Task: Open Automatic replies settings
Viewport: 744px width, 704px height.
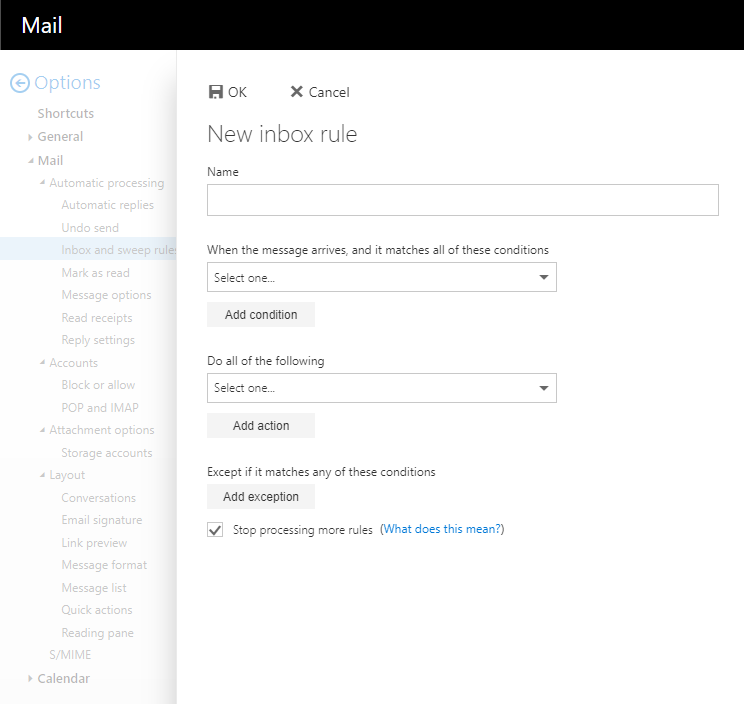Action: click(107, 205)
